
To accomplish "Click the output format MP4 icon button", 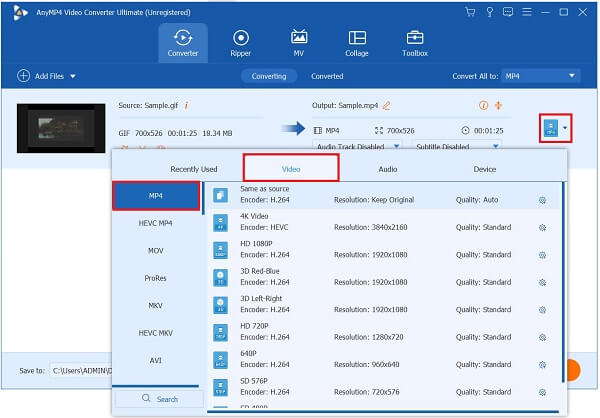I will [x=551, y=128].
